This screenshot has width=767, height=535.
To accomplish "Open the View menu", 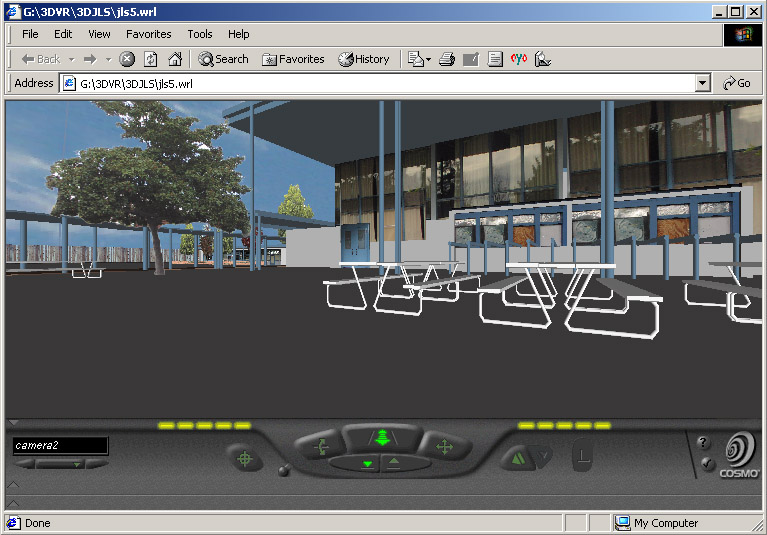I will pyautogui.click(x=99, y=34).
